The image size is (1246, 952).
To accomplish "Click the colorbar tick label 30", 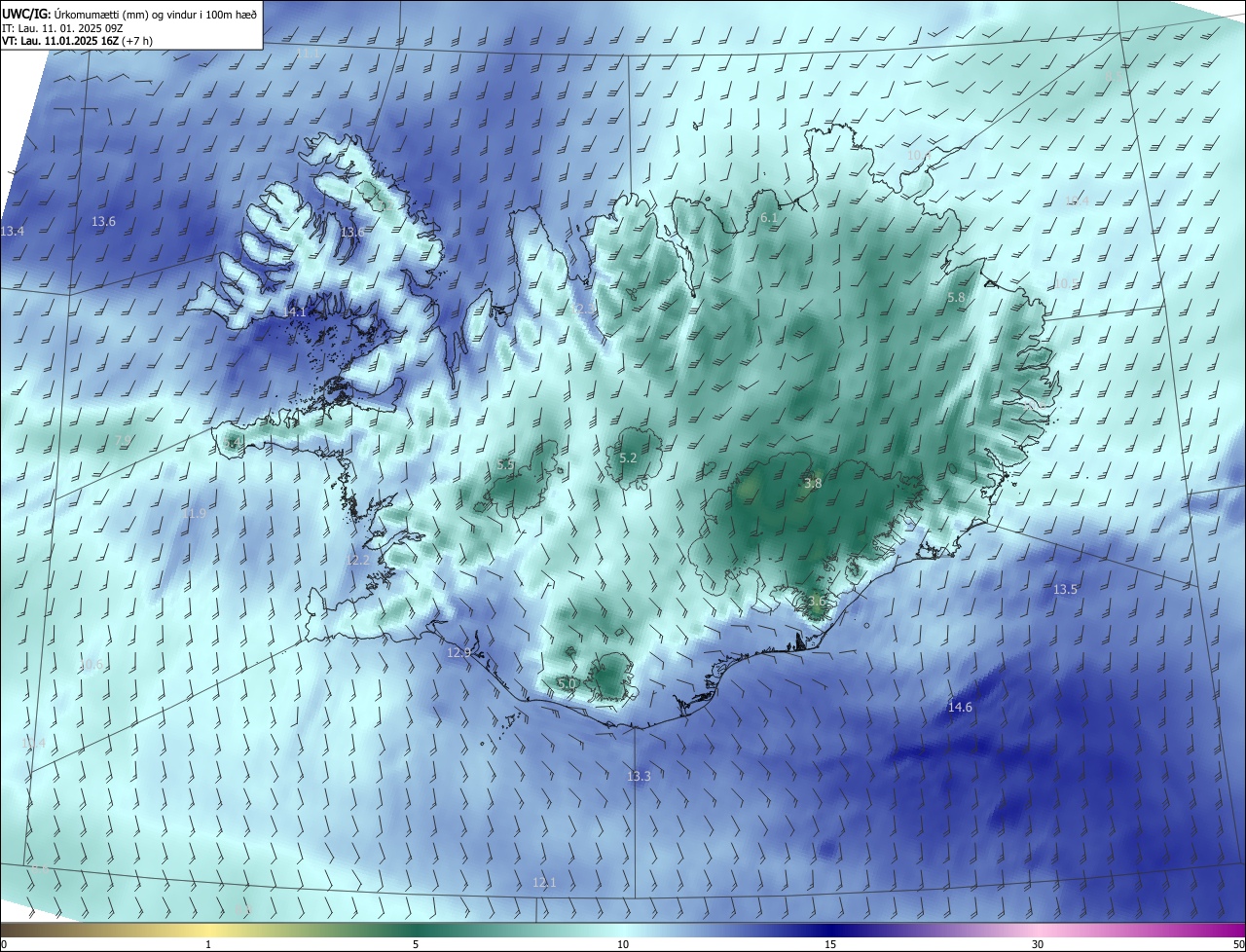I will (x=1038, y=944).
